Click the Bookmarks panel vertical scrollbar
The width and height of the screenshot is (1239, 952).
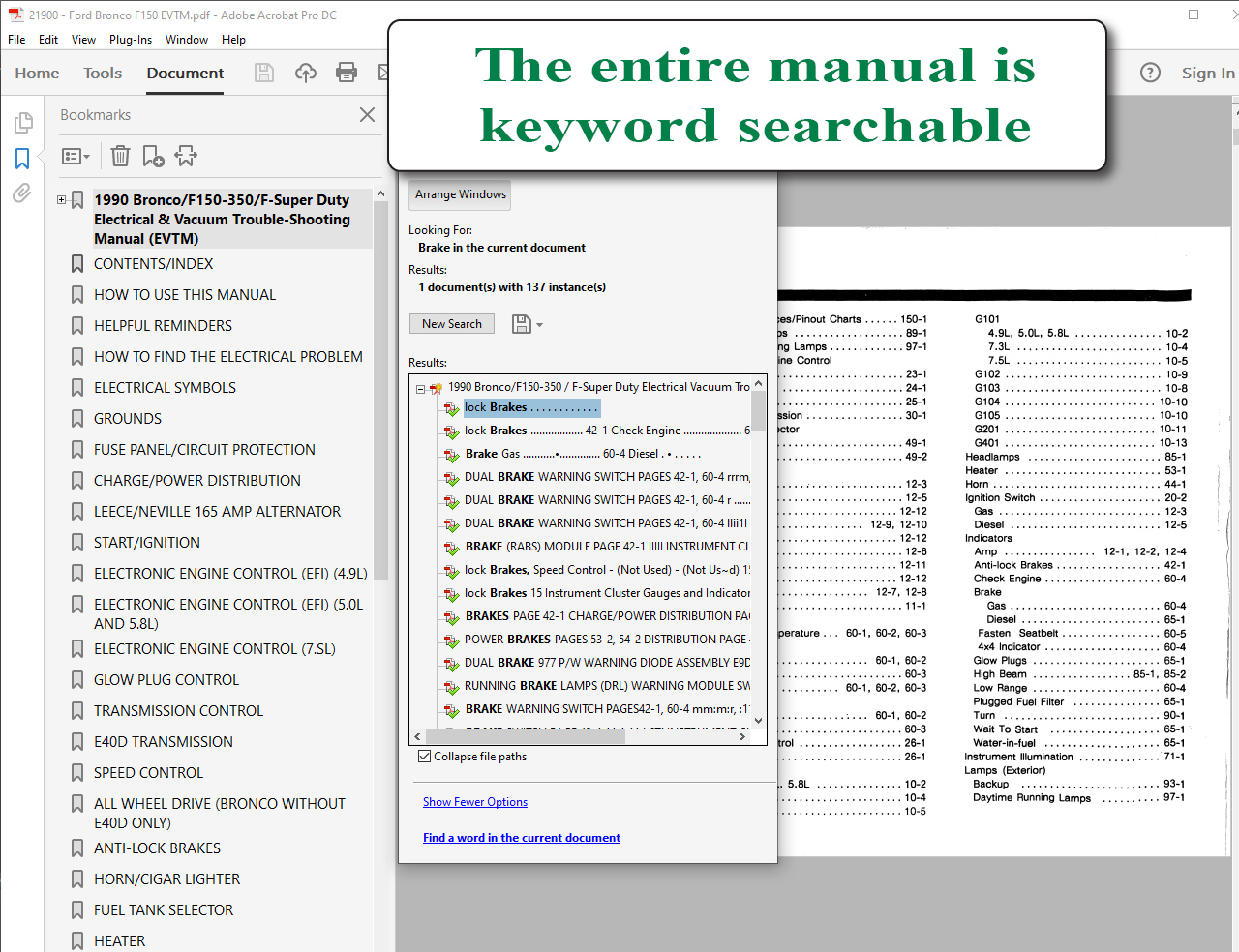coord(380,391)
